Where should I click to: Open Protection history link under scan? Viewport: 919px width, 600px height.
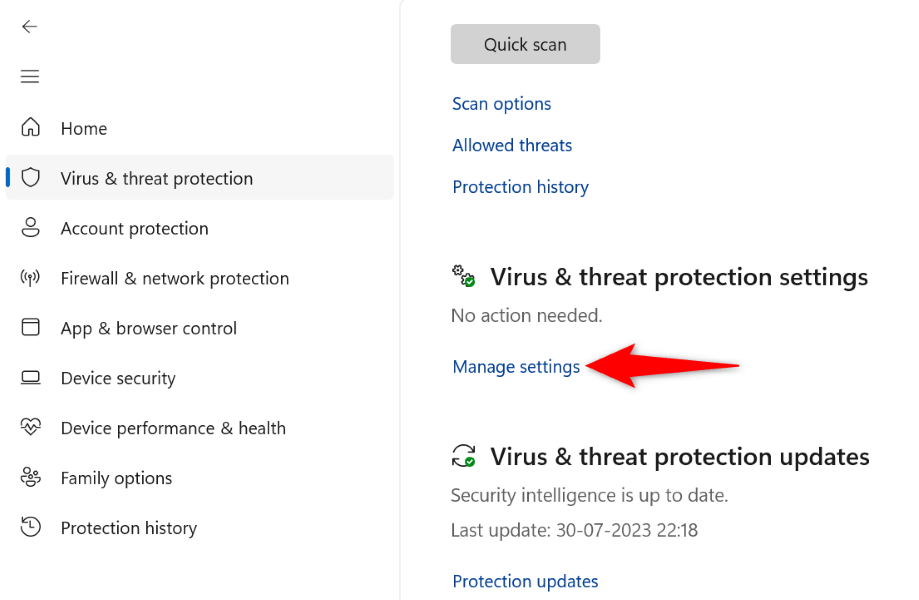pos(520,187)
